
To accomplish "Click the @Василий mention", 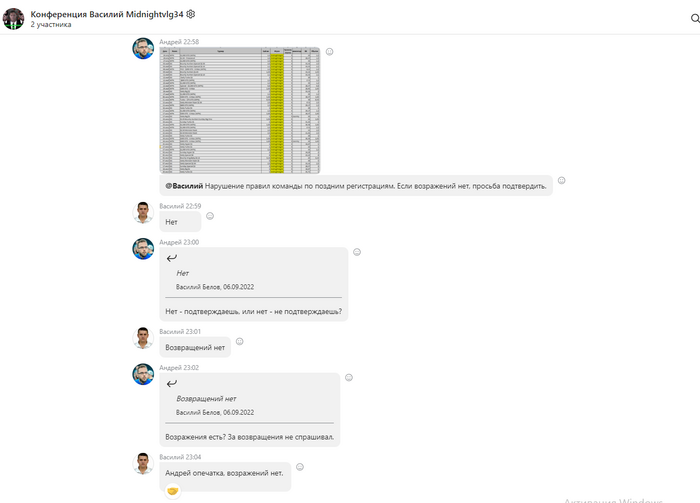I will [184, 186].
